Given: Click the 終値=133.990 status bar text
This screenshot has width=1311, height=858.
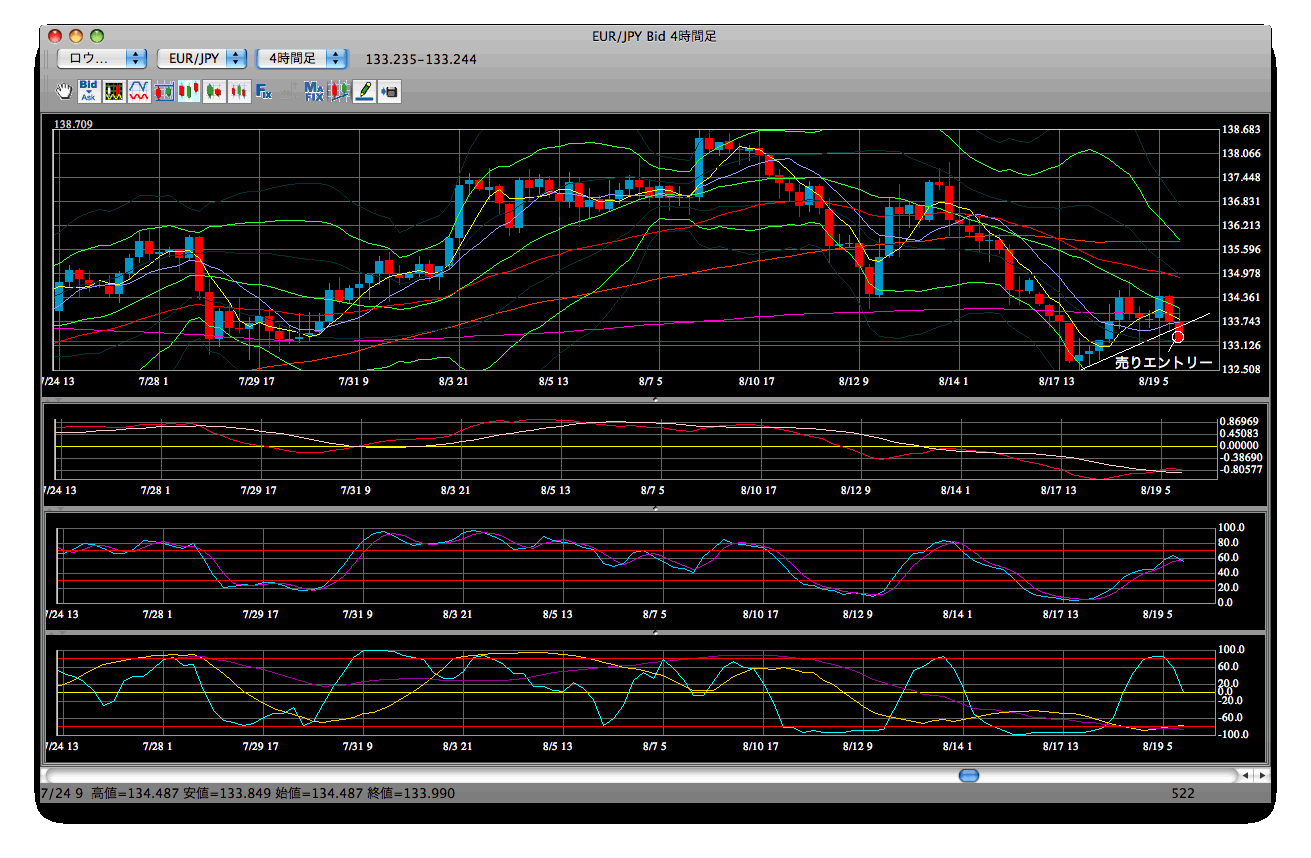Looking at the screenshot, I should tap(411, 793).
